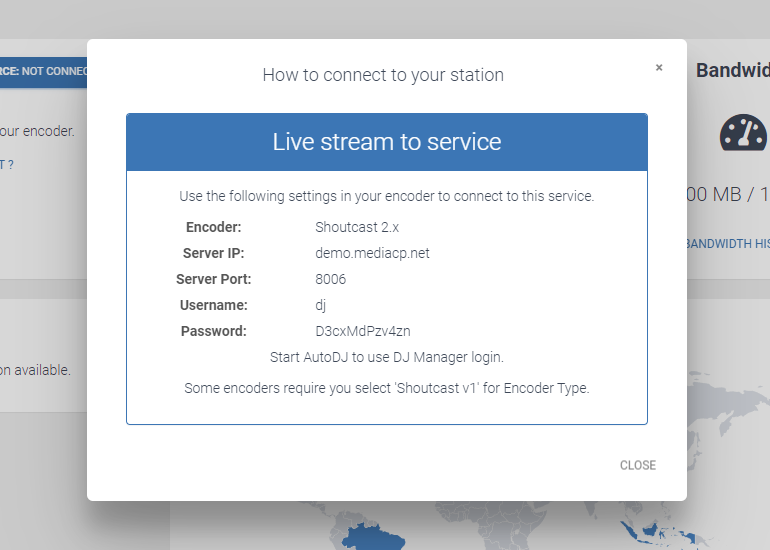Click the password value D3cxMdPzv4zn

coord(363,331)
